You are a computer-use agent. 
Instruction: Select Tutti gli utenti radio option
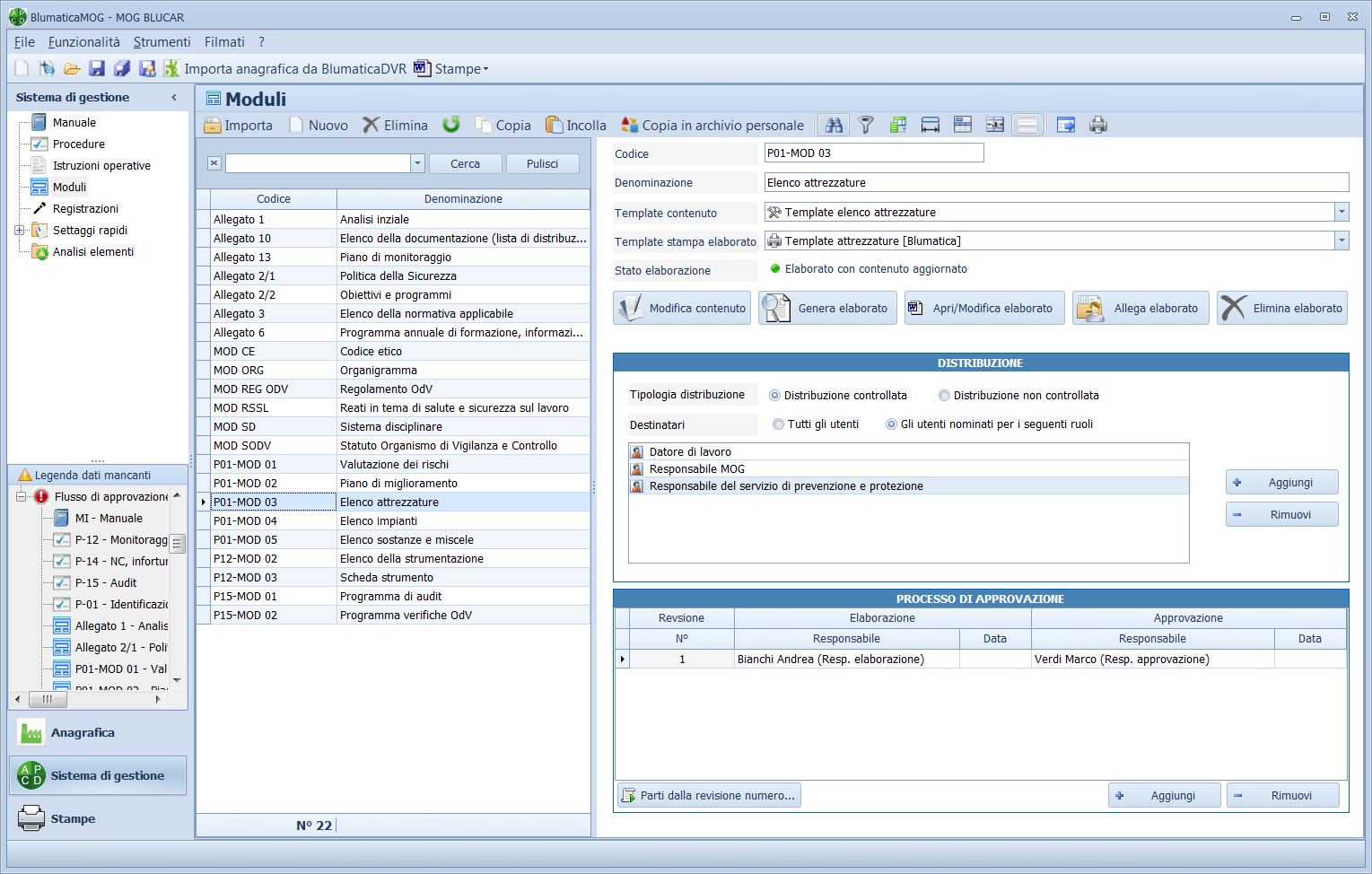tap(778, 424)
